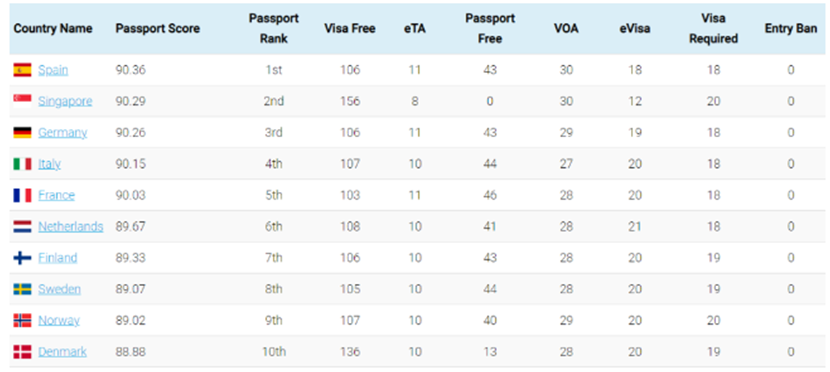Screen dimensions: 830x372
Task: Open the Singapore country link
Action: pos(65,101)
